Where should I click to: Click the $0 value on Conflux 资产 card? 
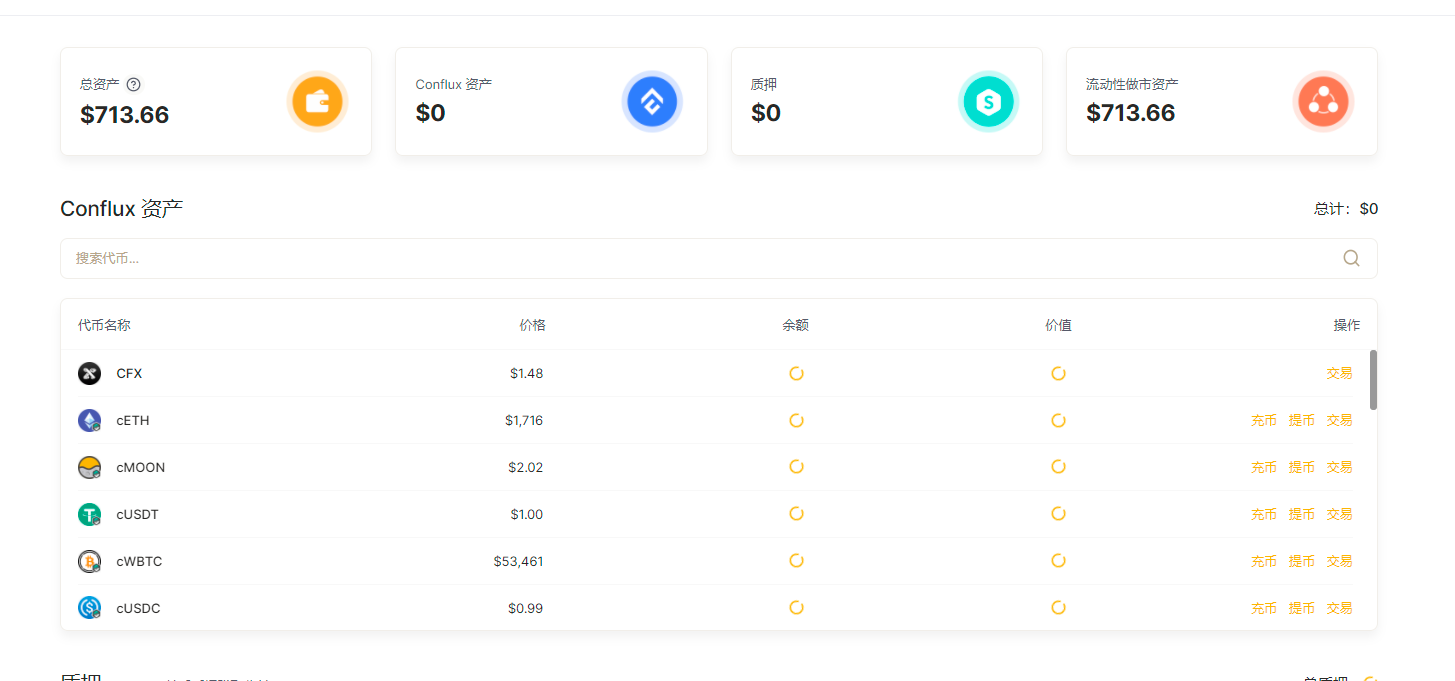coord(431,113)
